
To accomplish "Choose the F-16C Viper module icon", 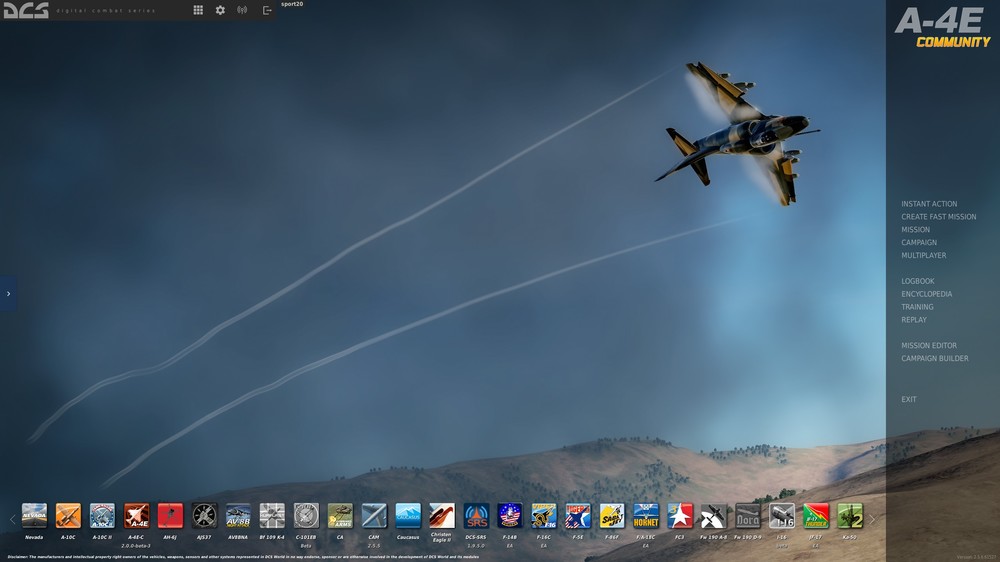I will [x=544, y=515].
